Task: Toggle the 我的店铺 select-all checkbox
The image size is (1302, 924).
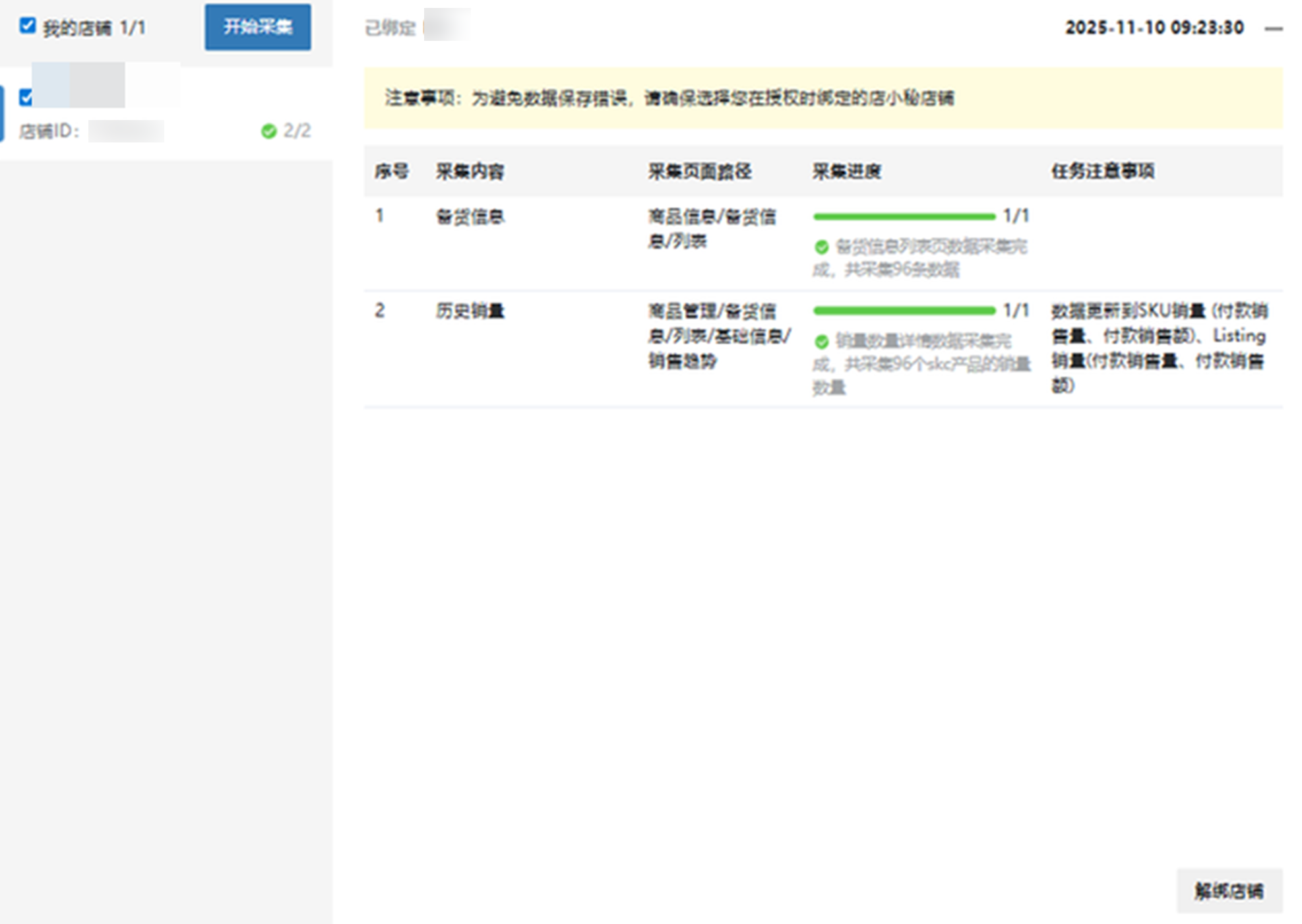Action: [27, 26]
